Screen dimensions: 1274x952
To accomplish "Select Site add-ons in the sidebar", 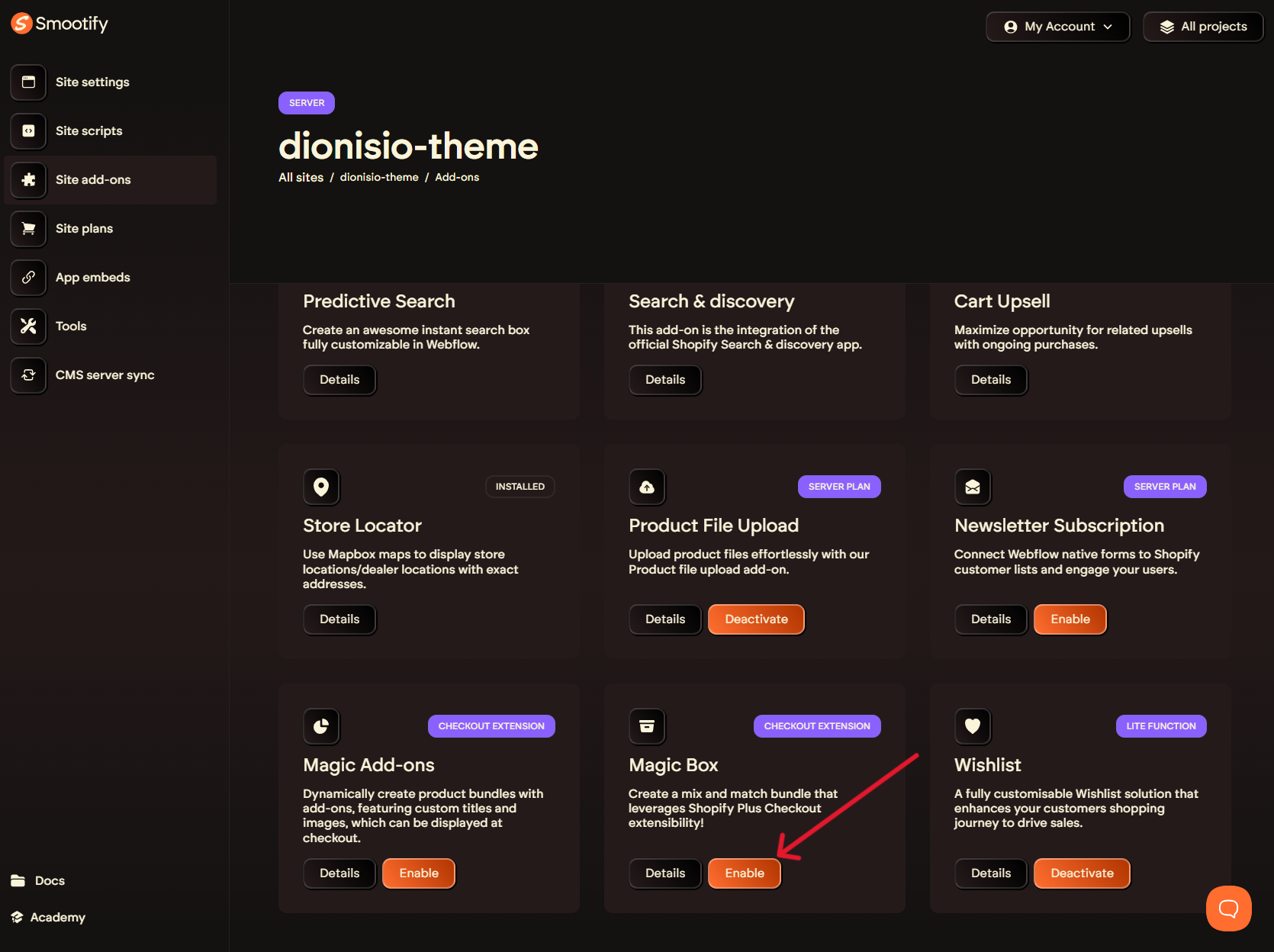I will click(93, 180).
